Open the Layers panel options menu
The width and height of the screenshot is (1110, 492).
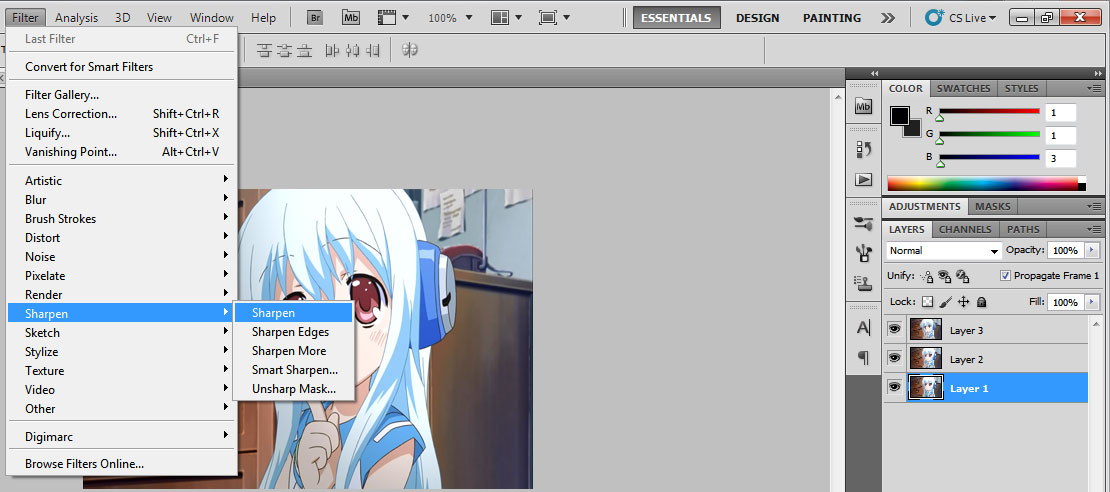click(1094, 229)
